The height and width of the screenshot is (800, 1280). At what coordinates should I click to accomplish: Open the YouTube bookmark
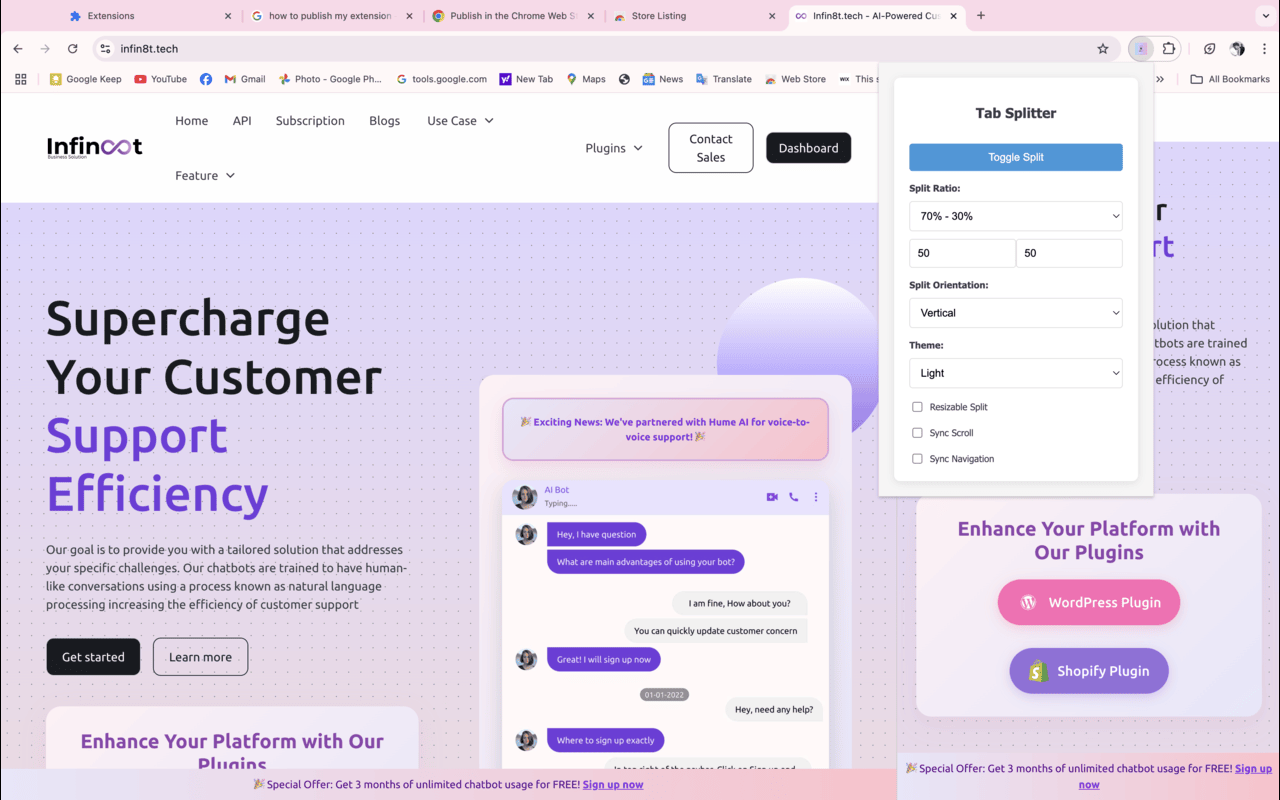click(x=160, y=79)
